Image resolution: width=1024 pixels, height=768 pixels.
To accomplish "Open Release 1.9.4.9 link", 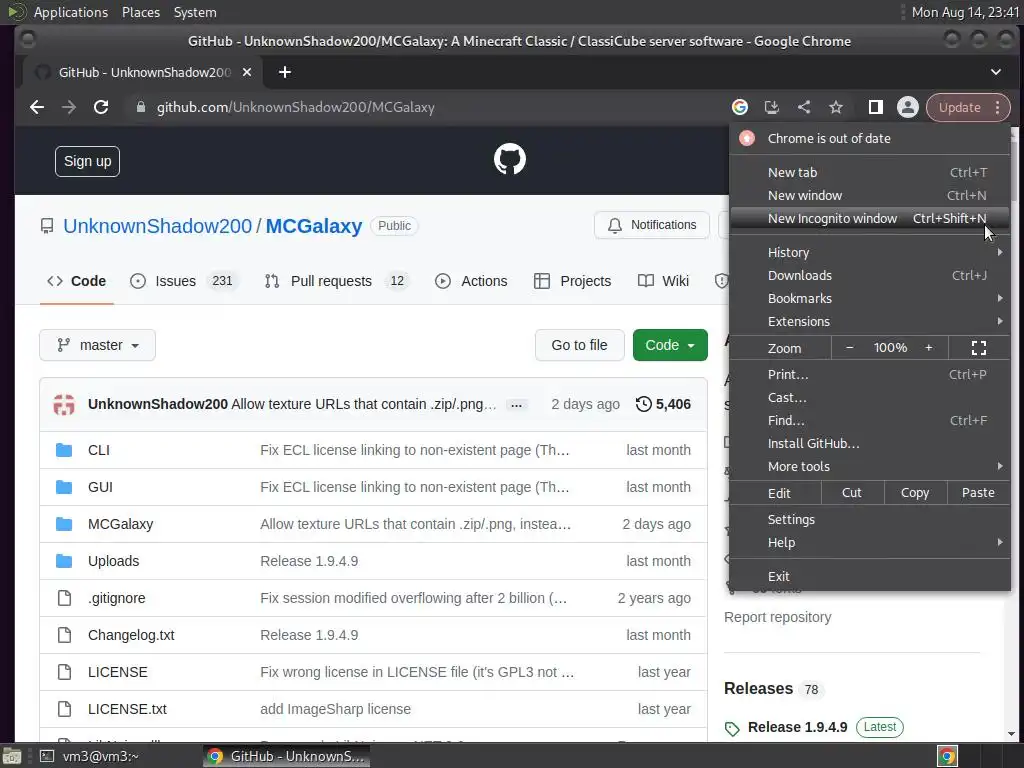I will click(x=797, y=728).
